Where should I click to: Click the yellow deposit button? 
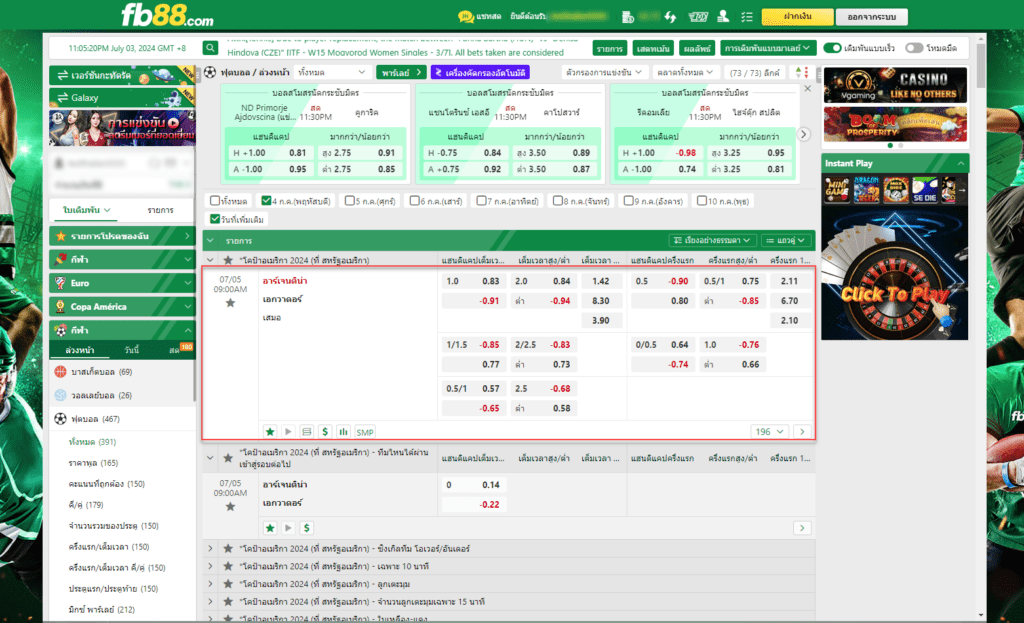pos(797,16)
